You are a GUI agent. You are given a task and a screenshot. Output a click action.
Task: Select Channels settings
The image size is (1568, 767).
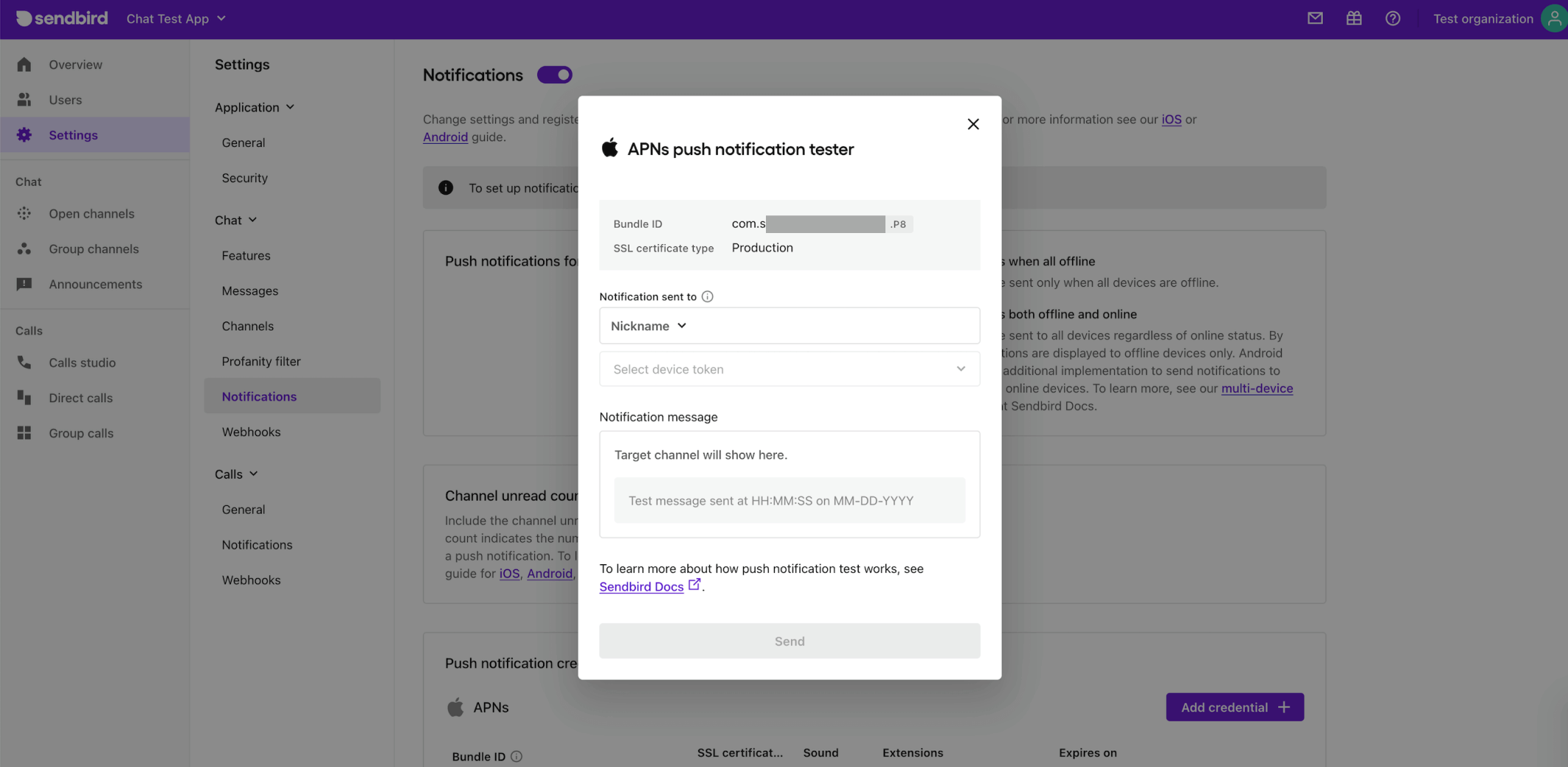tap(248, 326)
